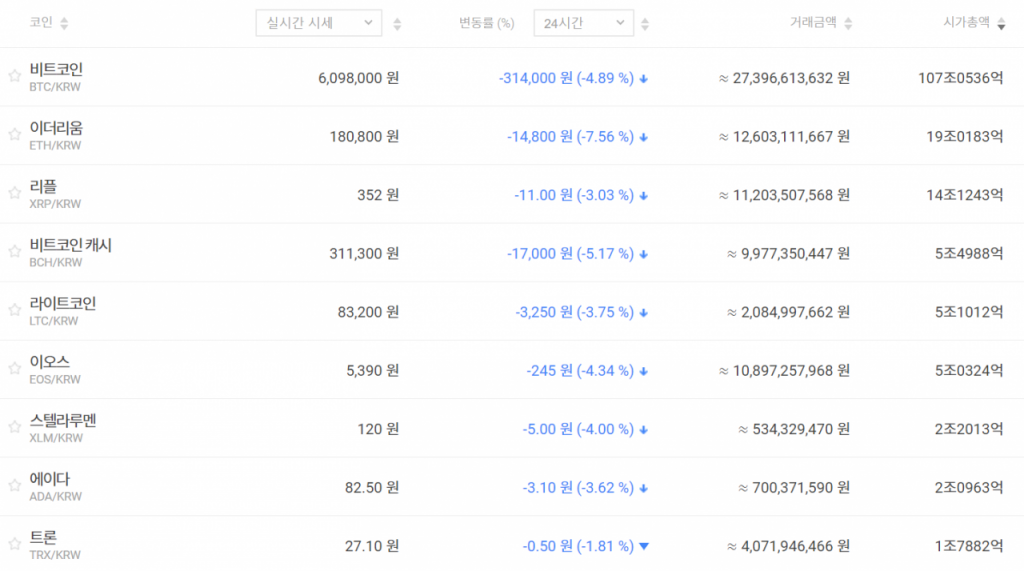This screenshot has height=571, width=1024.
Task: Click the price 5,390 원
Action: pyautogui.click(x=372, y=370)
